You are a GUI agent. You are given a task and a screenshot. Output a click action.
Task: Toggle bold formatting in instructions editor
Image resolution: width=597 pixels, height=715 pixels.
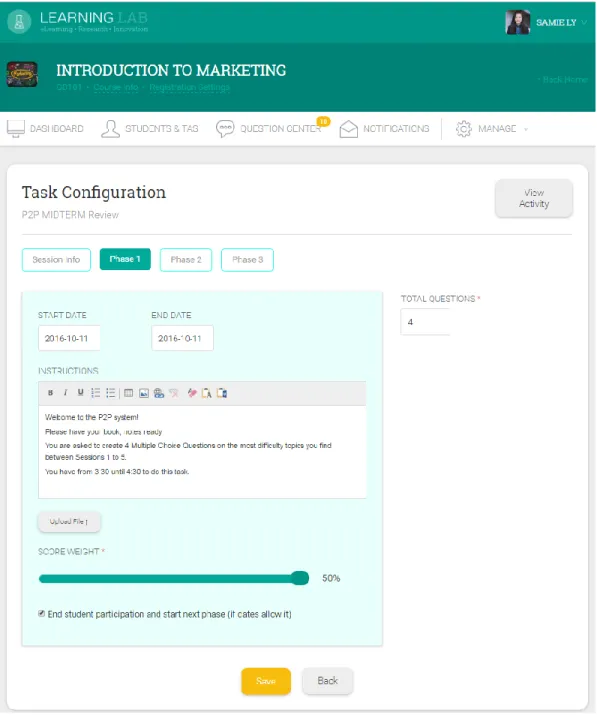(x=51, y=393)
